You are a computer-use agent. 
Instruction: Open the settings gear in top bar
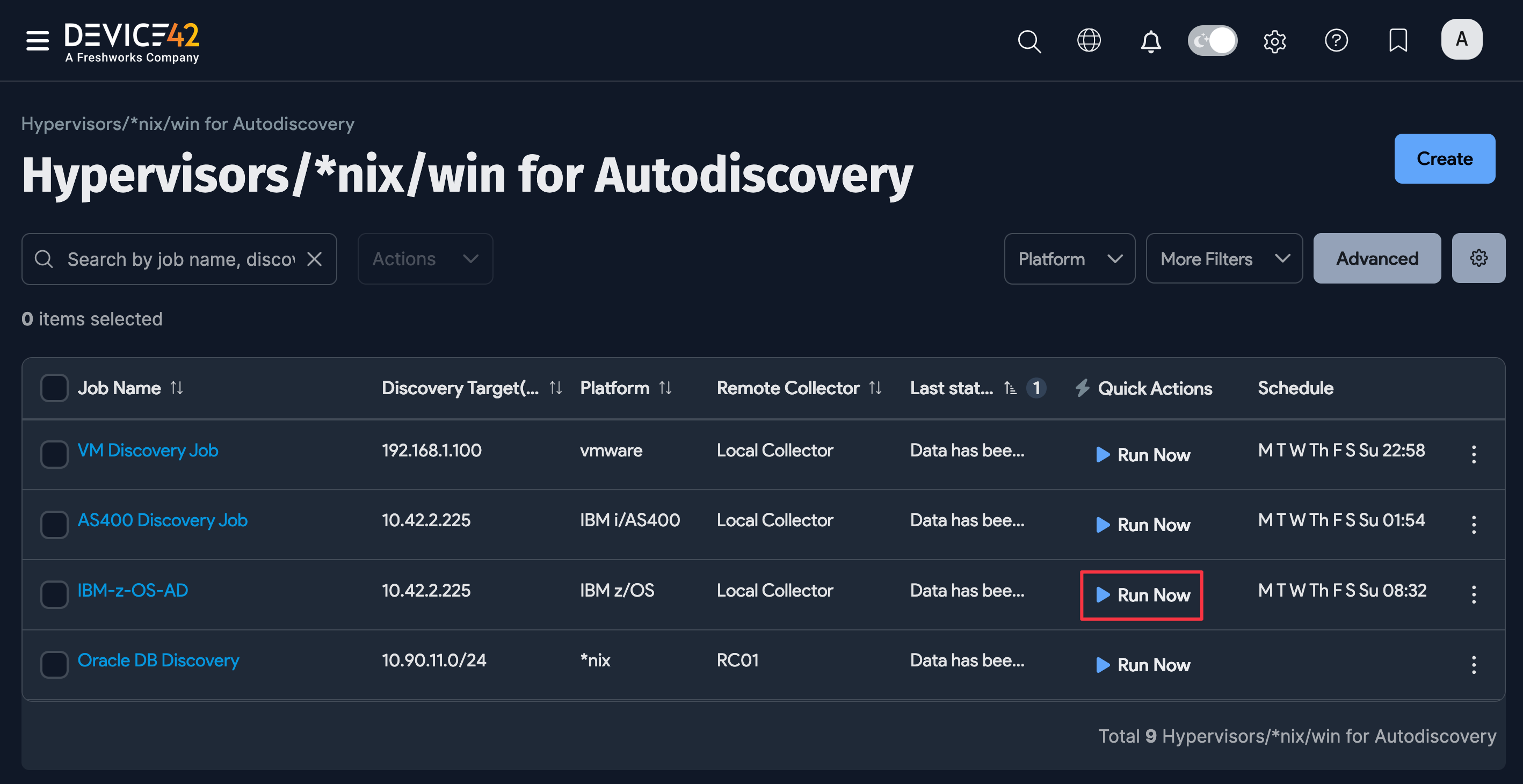(x=1274, y=41)
